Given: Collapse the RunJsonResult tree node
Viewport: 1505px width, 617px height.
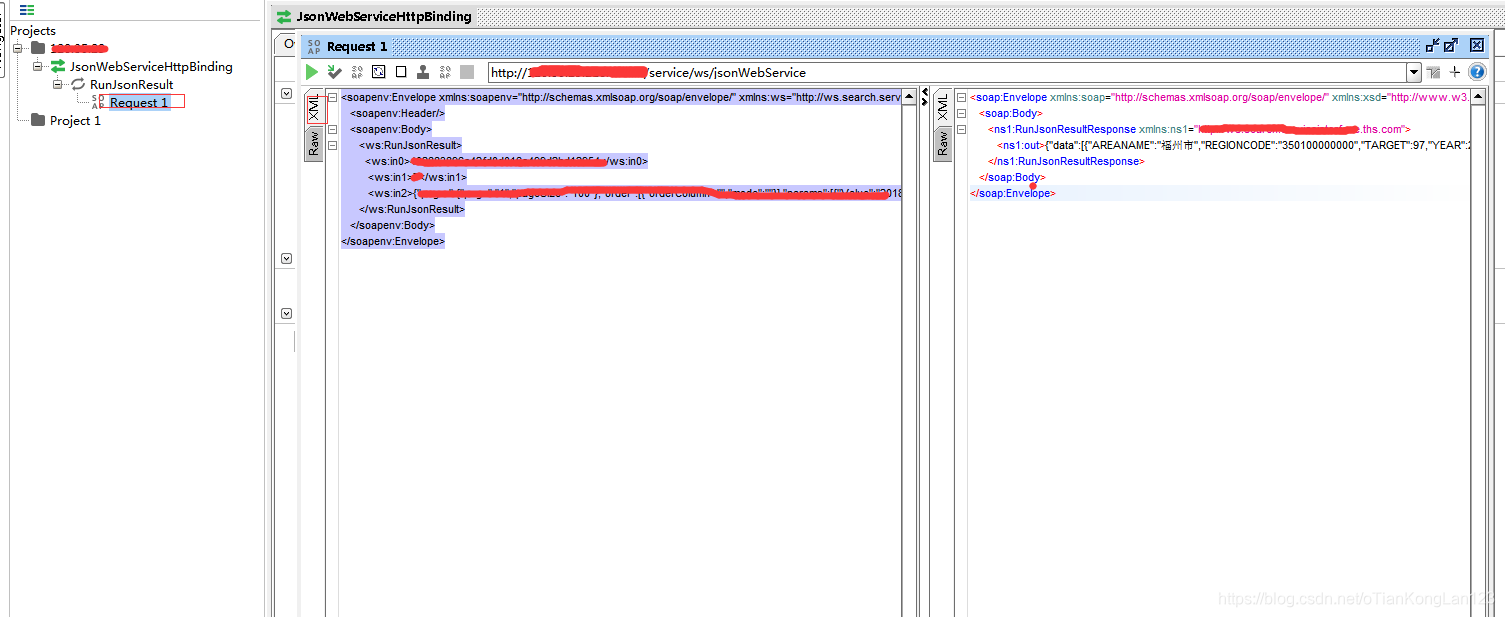Looking at the screenshot, I should [x=58, y=84].
